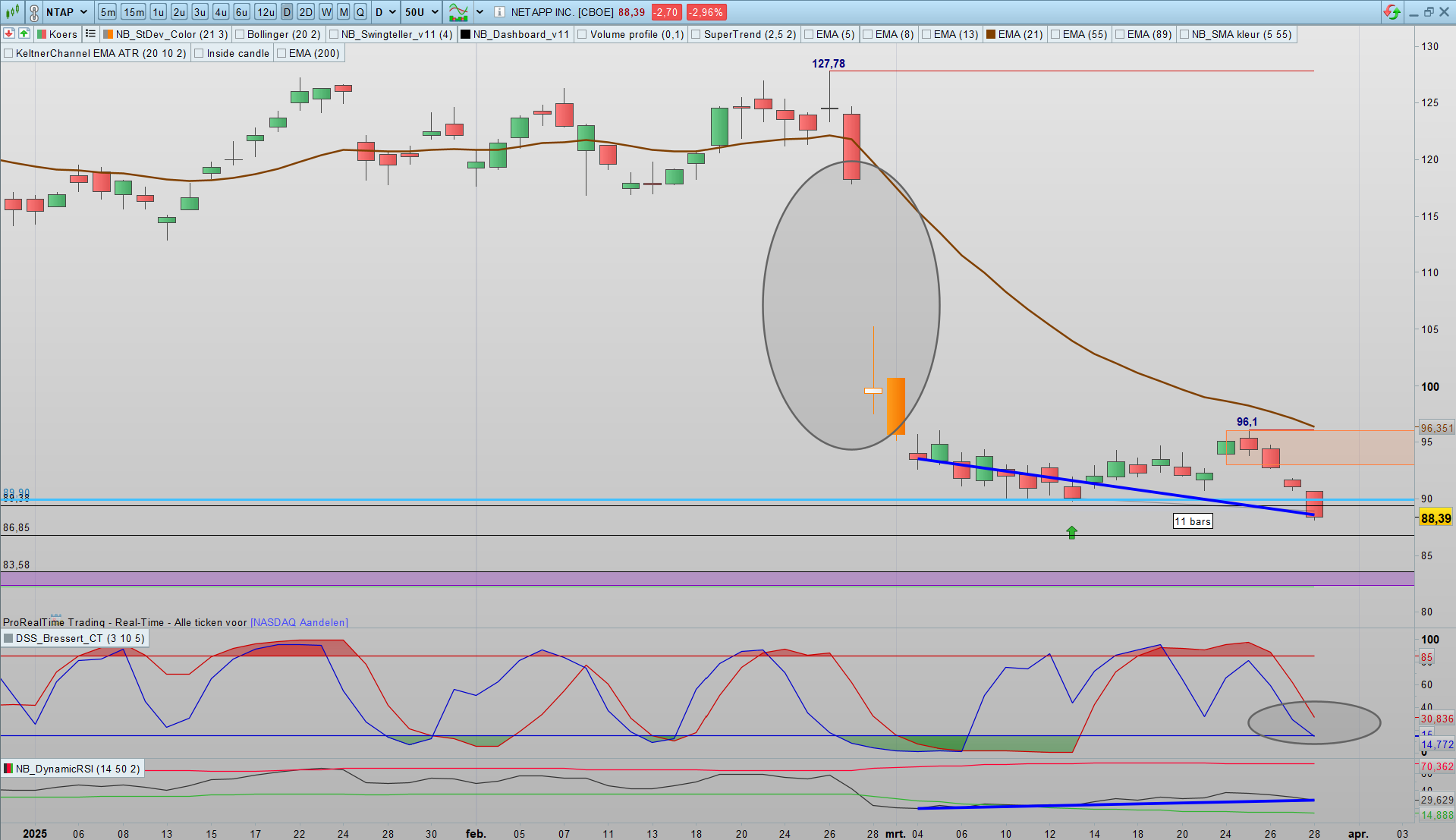Enable NB_SMA kleur (5 55) checkbox
1456x840 pixels.
point(1184,34)
